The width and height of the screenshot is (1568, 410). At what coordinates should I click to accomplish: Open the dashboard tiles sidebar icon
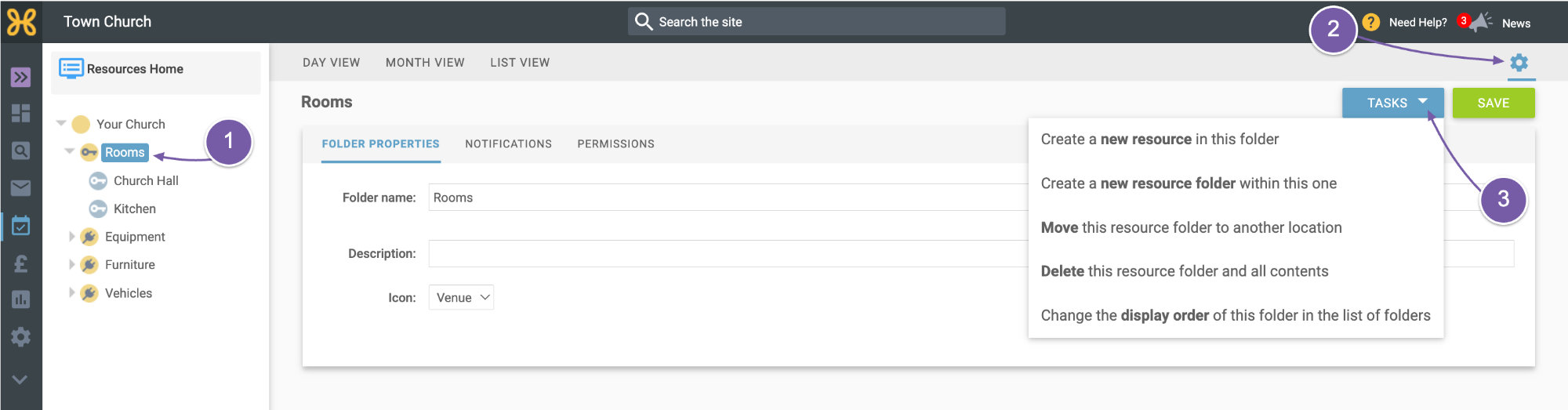point(21,114)
